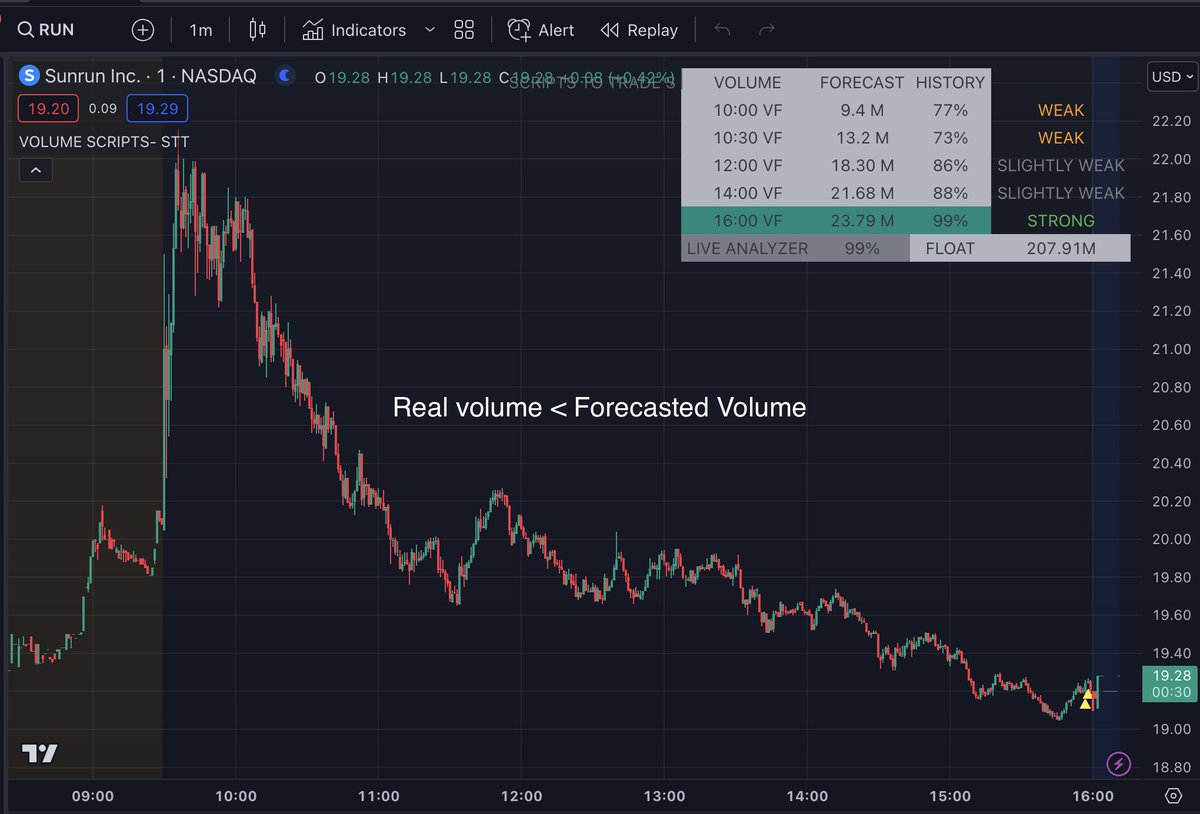1200x814 pixels.
Task: Click the 19.28 current price label
Action: tap(1171, 683)
